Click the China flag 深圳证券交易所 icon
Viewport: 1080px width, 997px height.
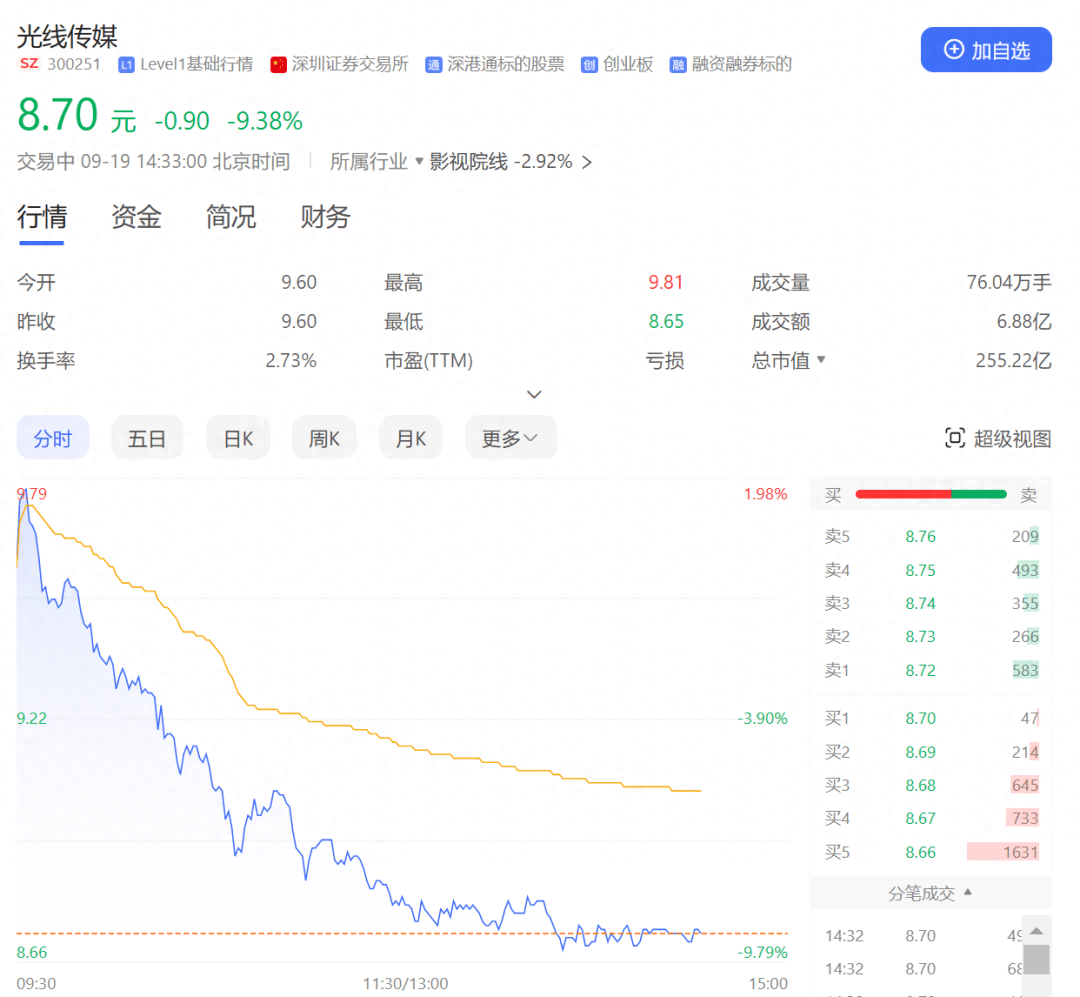pyautogui.click(x=278, y=65)
